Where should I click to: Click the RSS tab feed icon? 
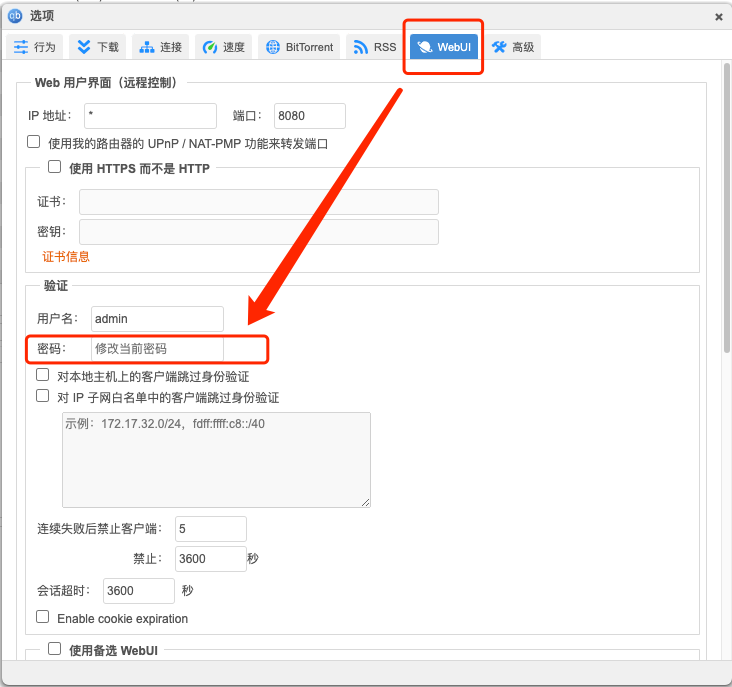click(361, 47)
